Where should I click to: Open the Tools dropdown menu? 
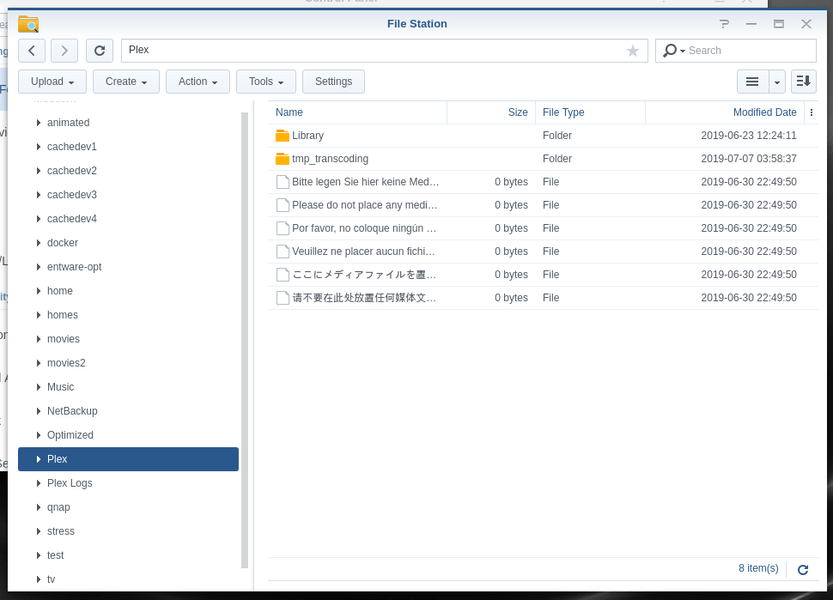(x=266, y=81)
